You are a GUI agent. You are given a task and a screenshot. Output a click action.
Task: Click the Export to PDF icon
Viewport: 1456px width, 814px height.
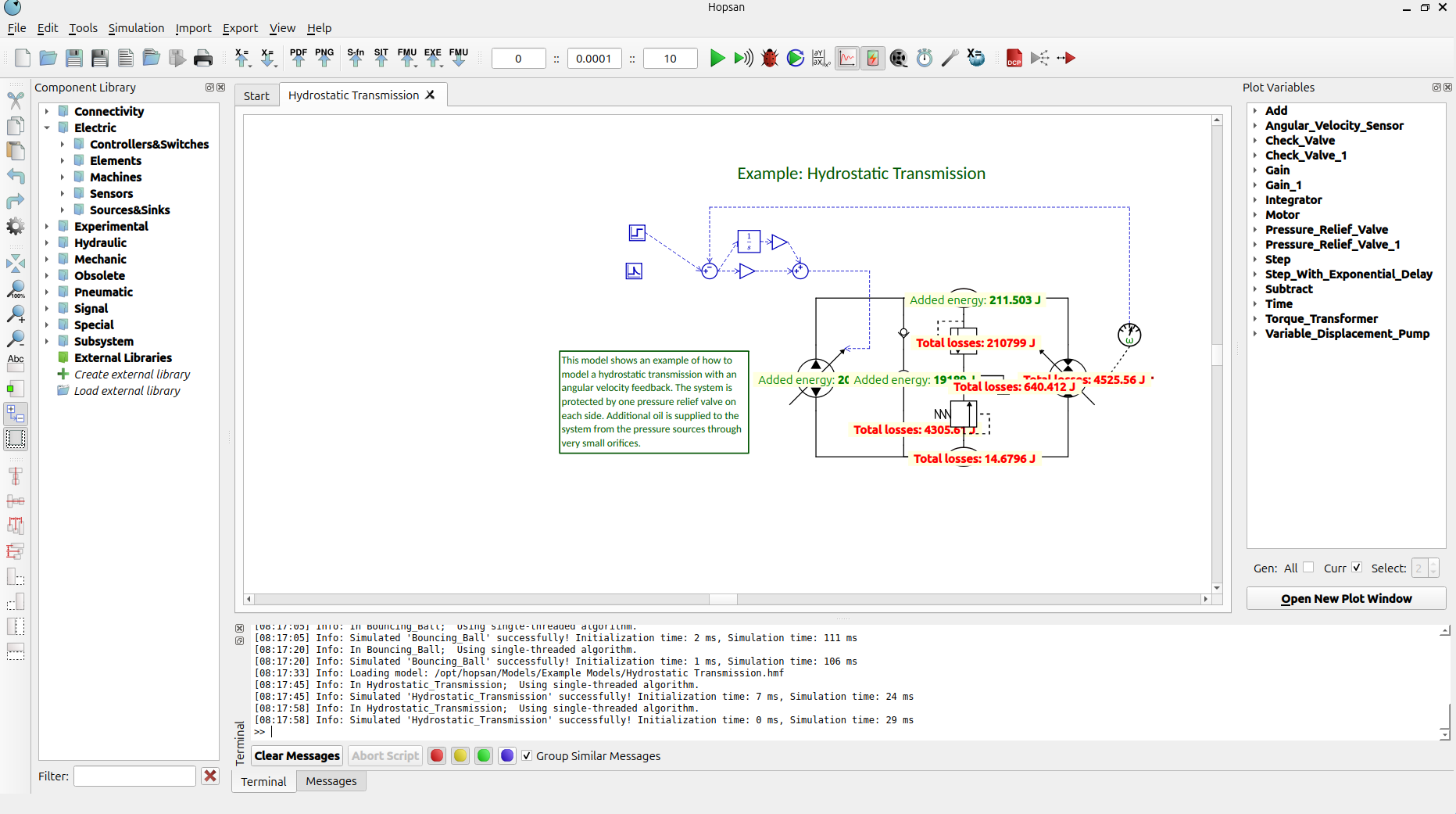(x=298, y=58)
